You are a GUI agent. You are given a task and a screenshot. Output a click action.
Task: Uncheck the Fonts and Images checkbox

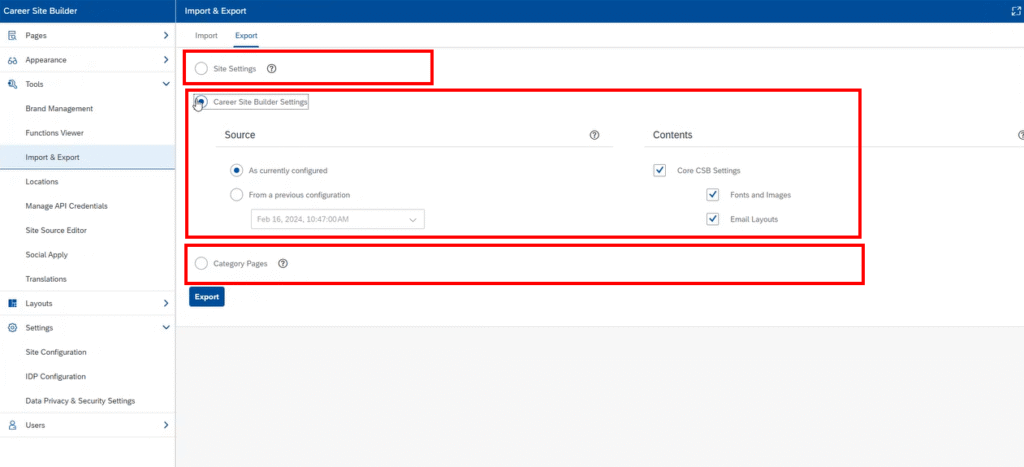tap(713, 195)
